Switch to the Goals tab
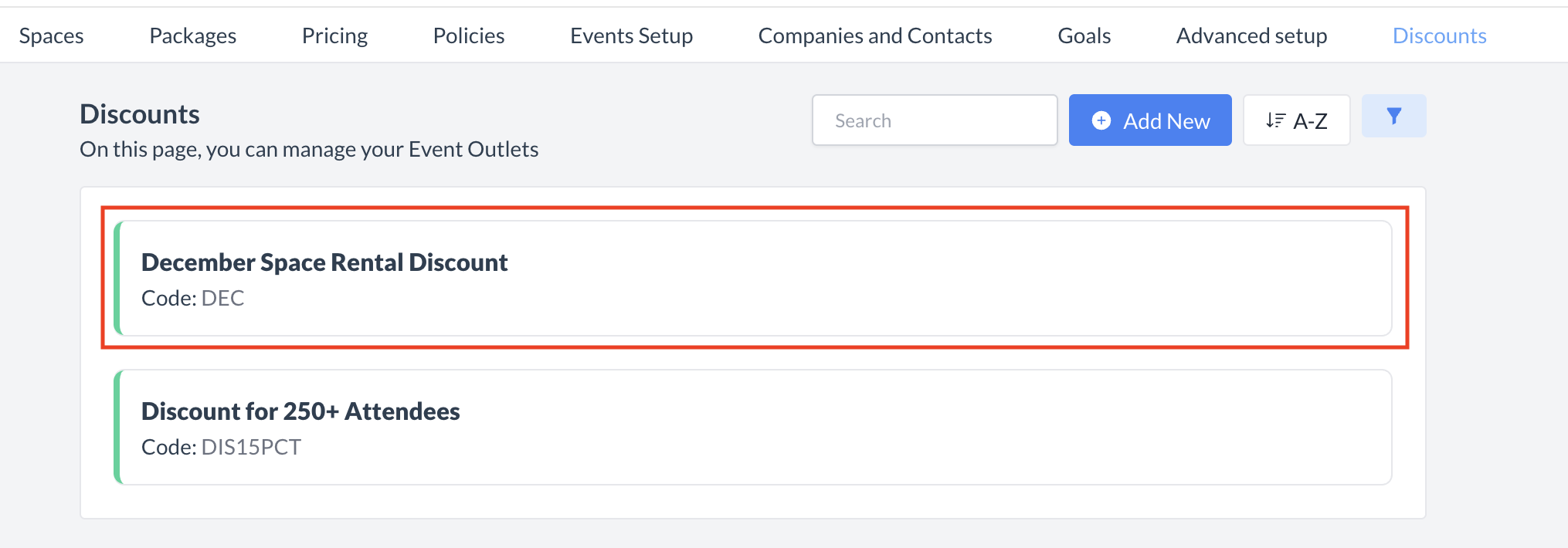Screen dimensions: 1568x548 point(1084,36)
